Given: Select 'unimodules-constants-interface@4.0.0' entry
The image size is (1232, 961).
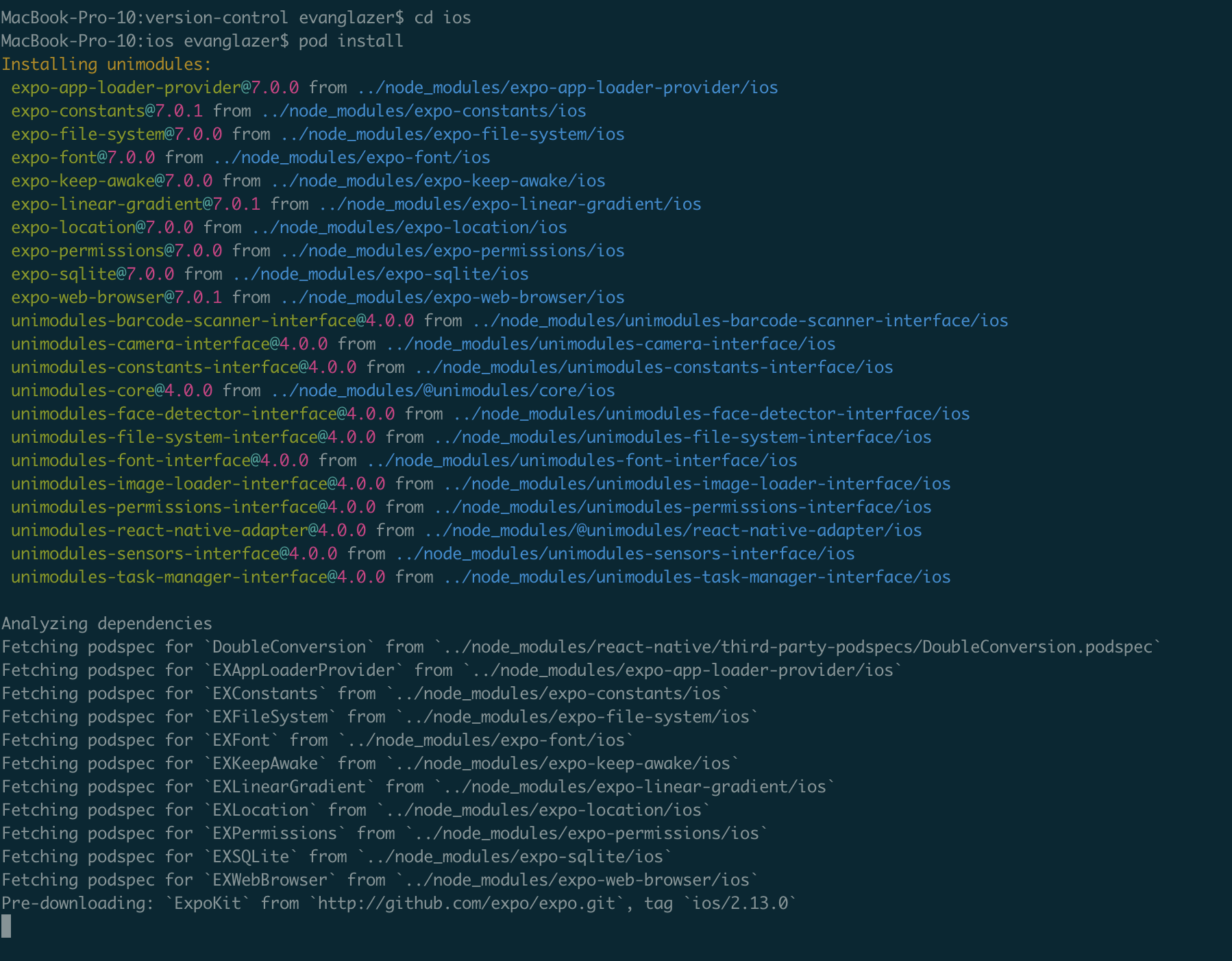Looking at the screenshot, I should pos(184,367).
